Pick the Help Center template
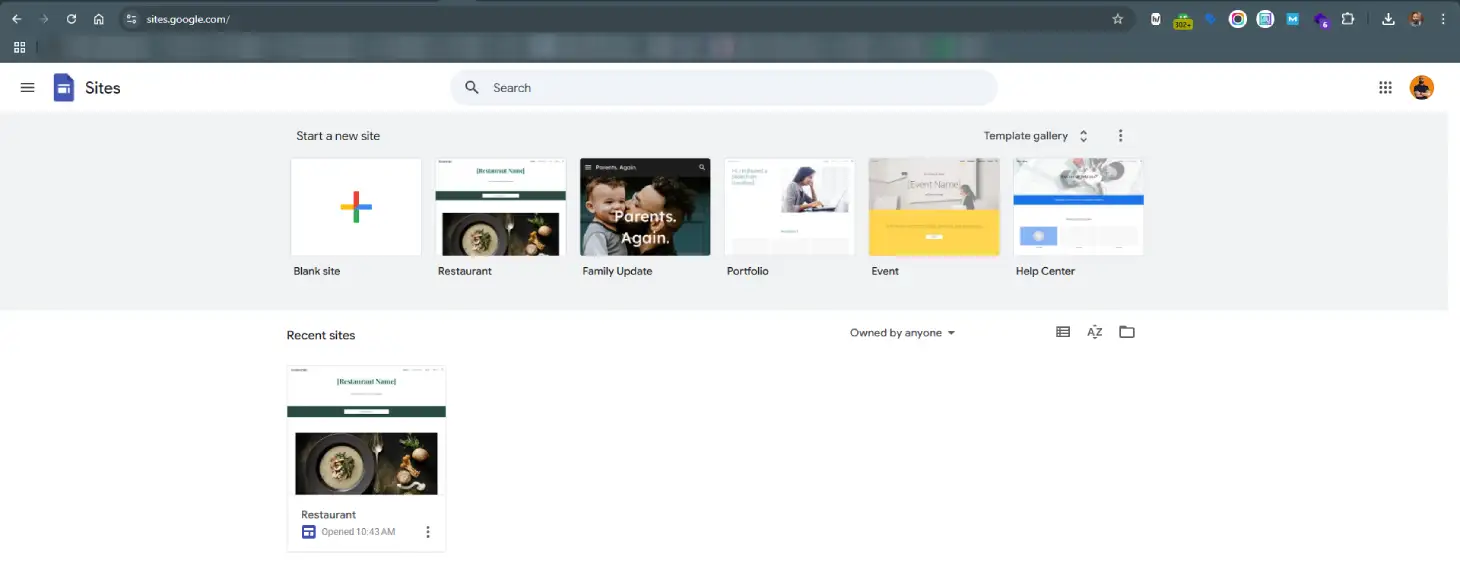 click(x=1078, y=207)
